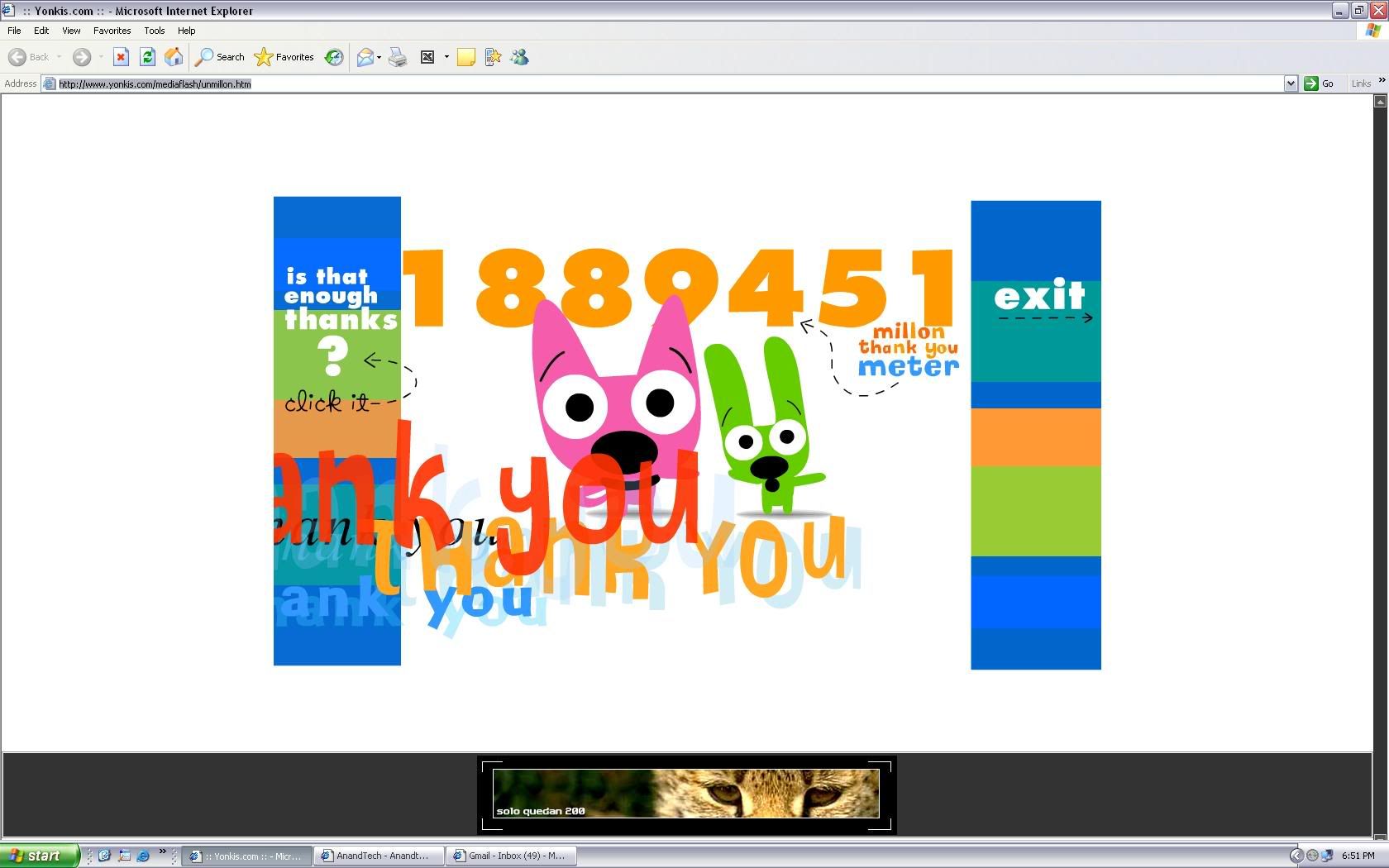The width and height of the screenshot is (1389, 868).
Task: Go to the Home page
Action: tap(174, 57)
